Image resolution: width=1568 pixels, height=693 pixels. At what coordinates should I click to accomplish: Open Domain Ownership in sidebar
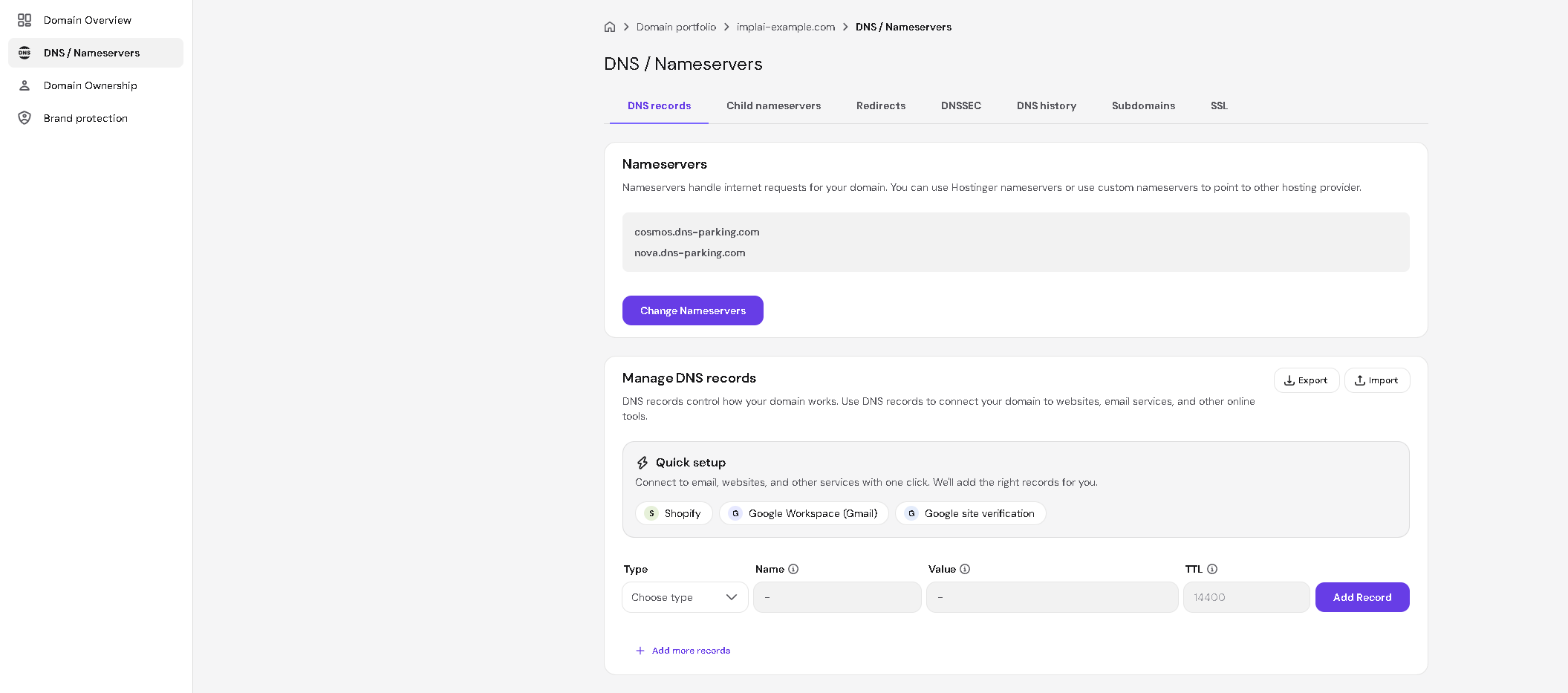pos(96,85)
